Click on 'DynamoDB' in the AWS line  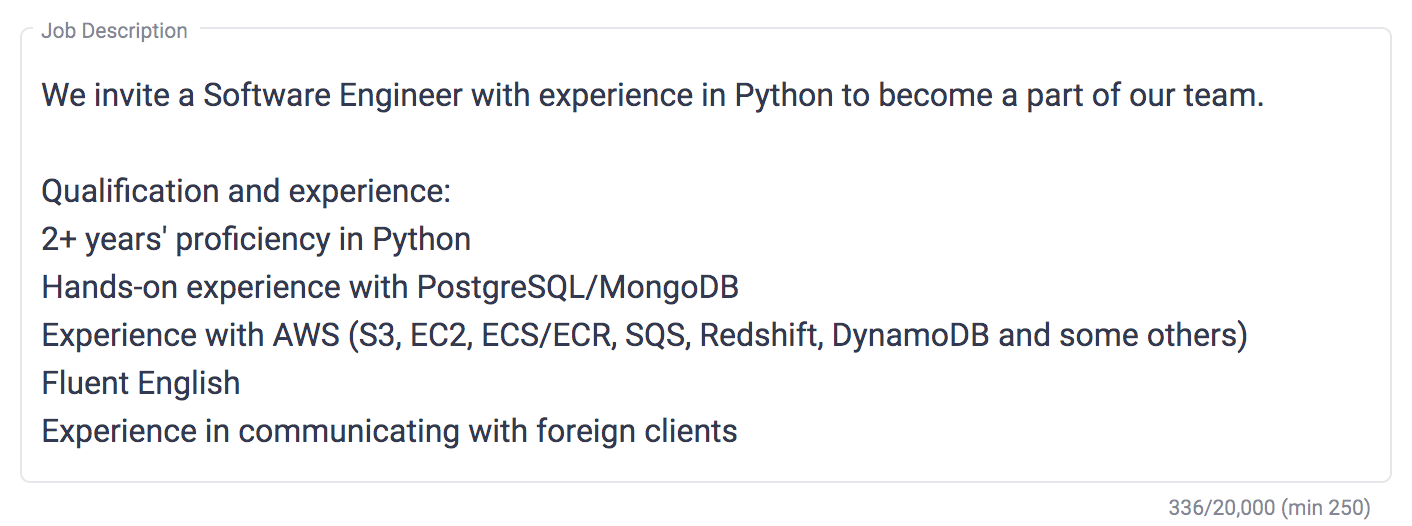coord(910,336)
